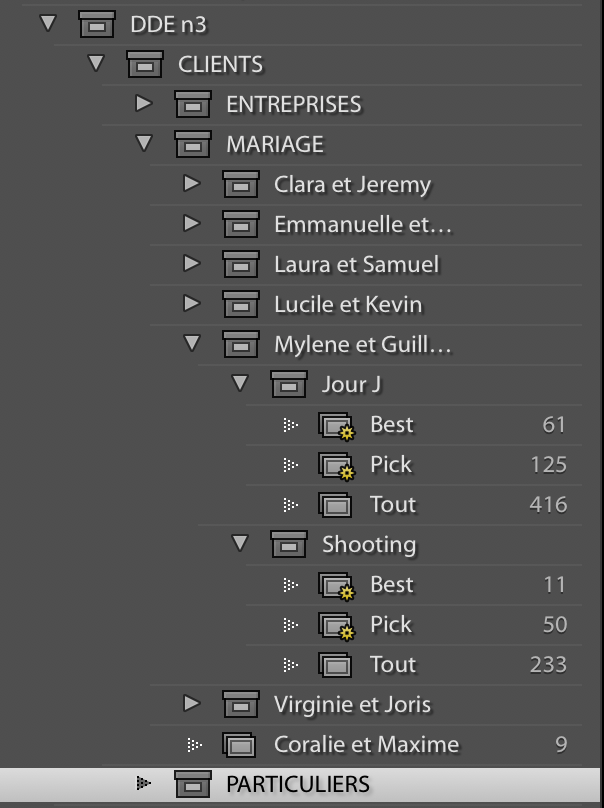The image size is (604, 808).
Task: Collapse the CLIENTS collection set
Action: [96, 63]
